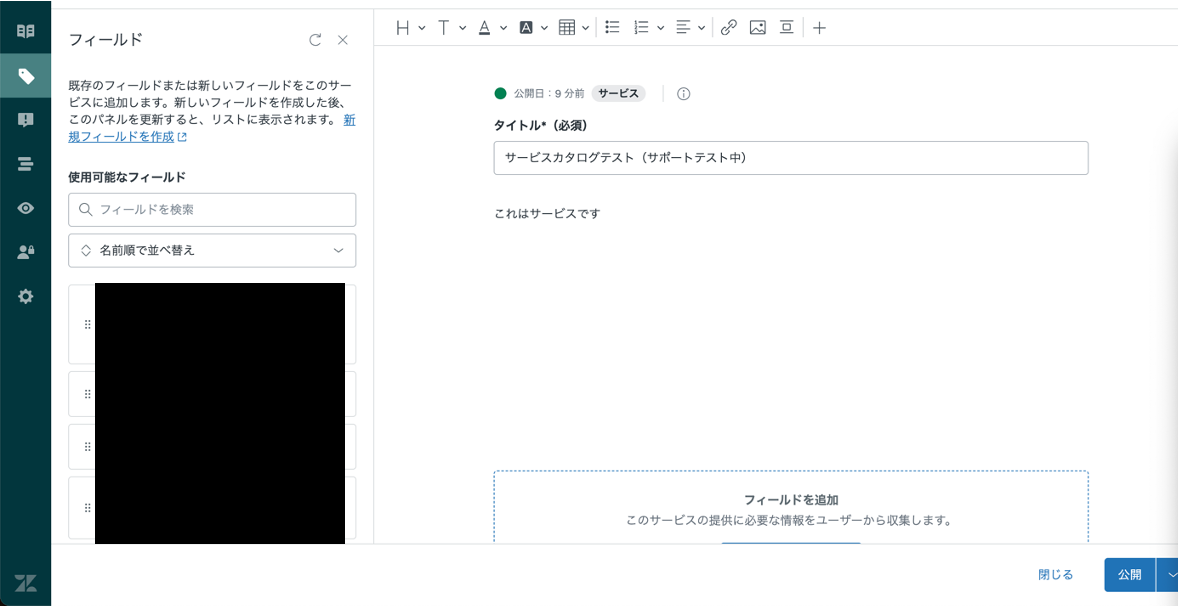Viewport: 1178px width, 606px height.
Task: Open the eye icon in the sidebar
Action: tap(26, 209)
